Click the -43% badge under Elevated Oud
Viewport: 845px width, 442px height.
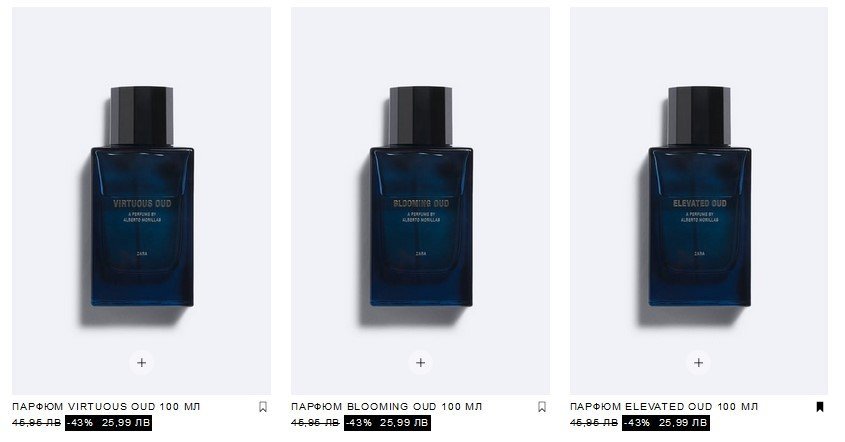(637, 423)
